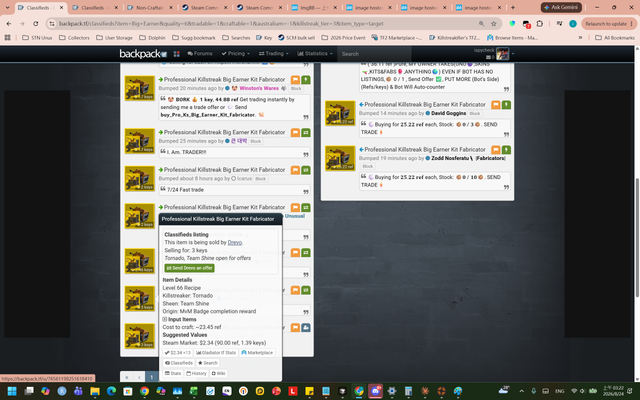Screen dimensions: 640x400
Task: Open Wiki button in item popup
Action: pyautogui.click(x=219, y=373)
